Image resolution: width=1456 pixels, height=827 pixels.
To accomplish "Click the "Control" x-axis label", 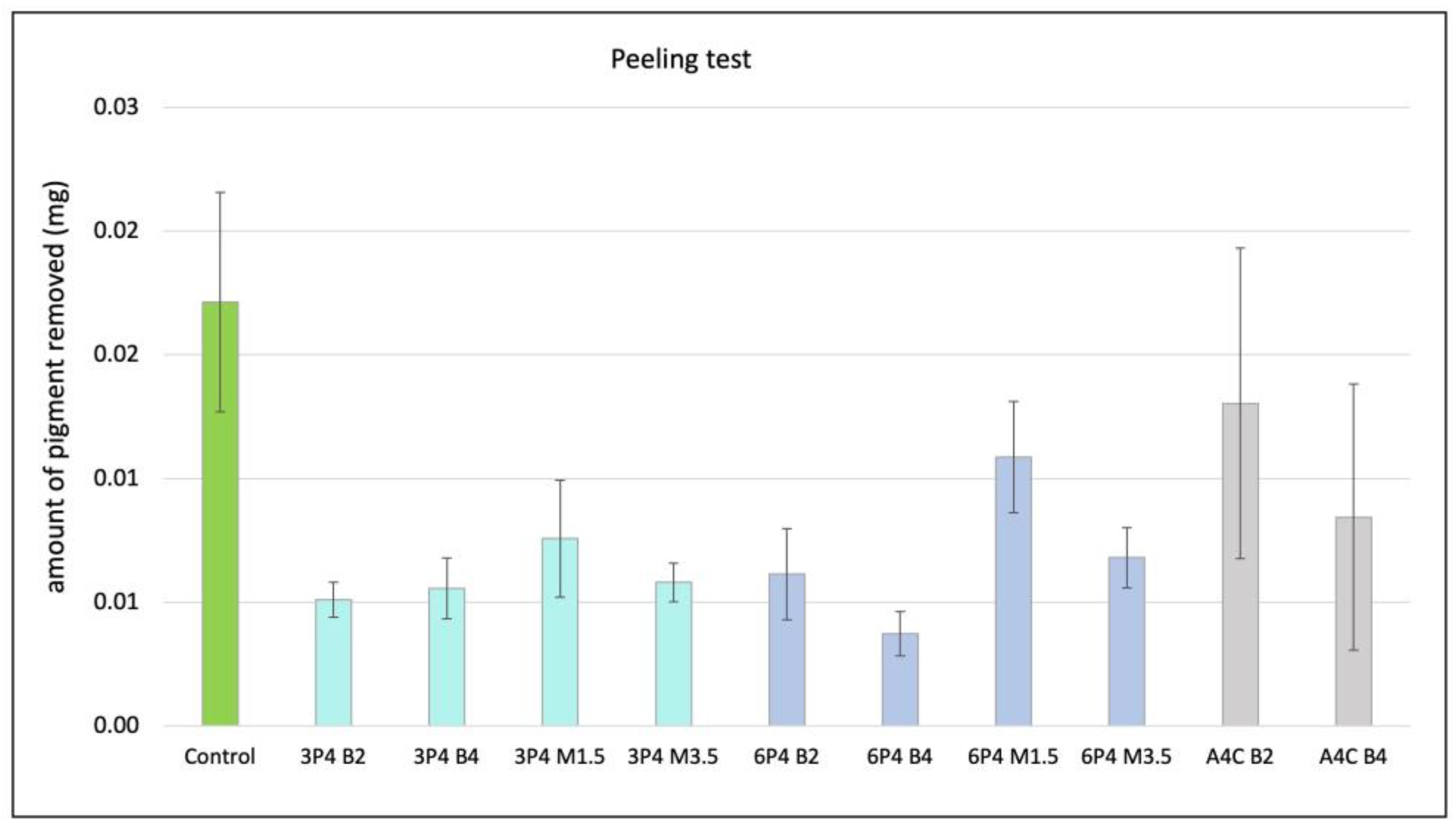I will 220,757.
